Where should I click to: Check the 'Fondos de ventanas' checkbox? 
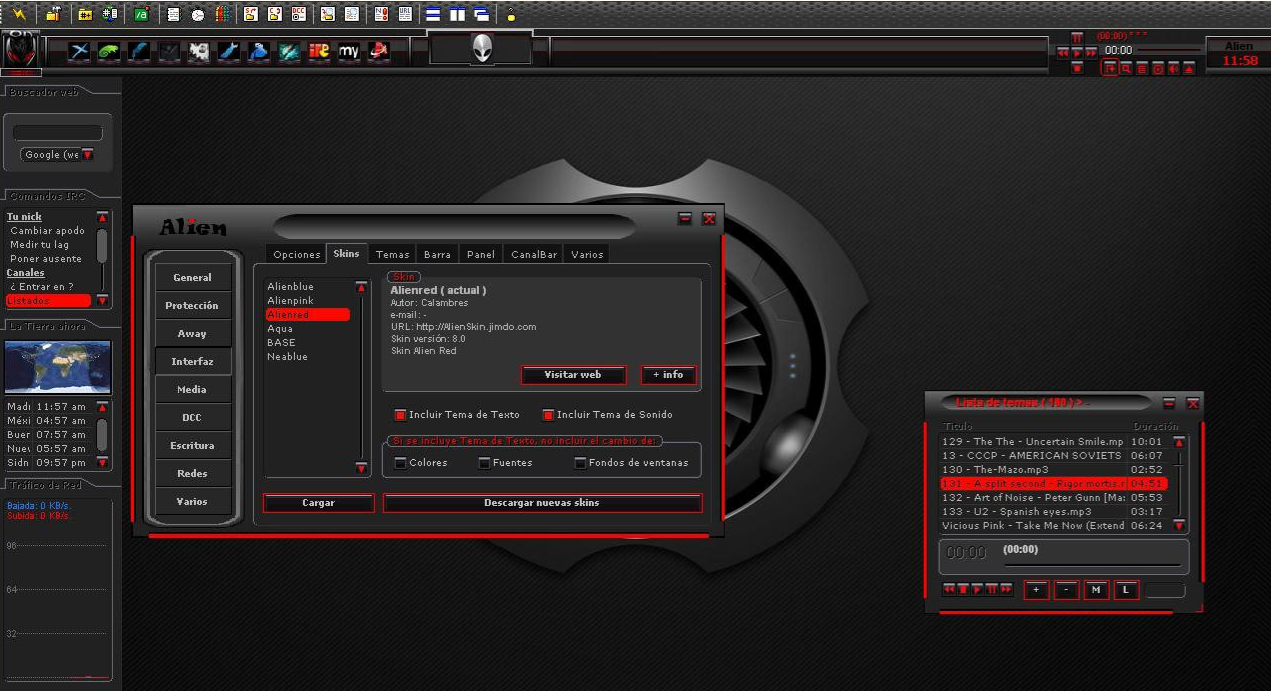point(580,463)
